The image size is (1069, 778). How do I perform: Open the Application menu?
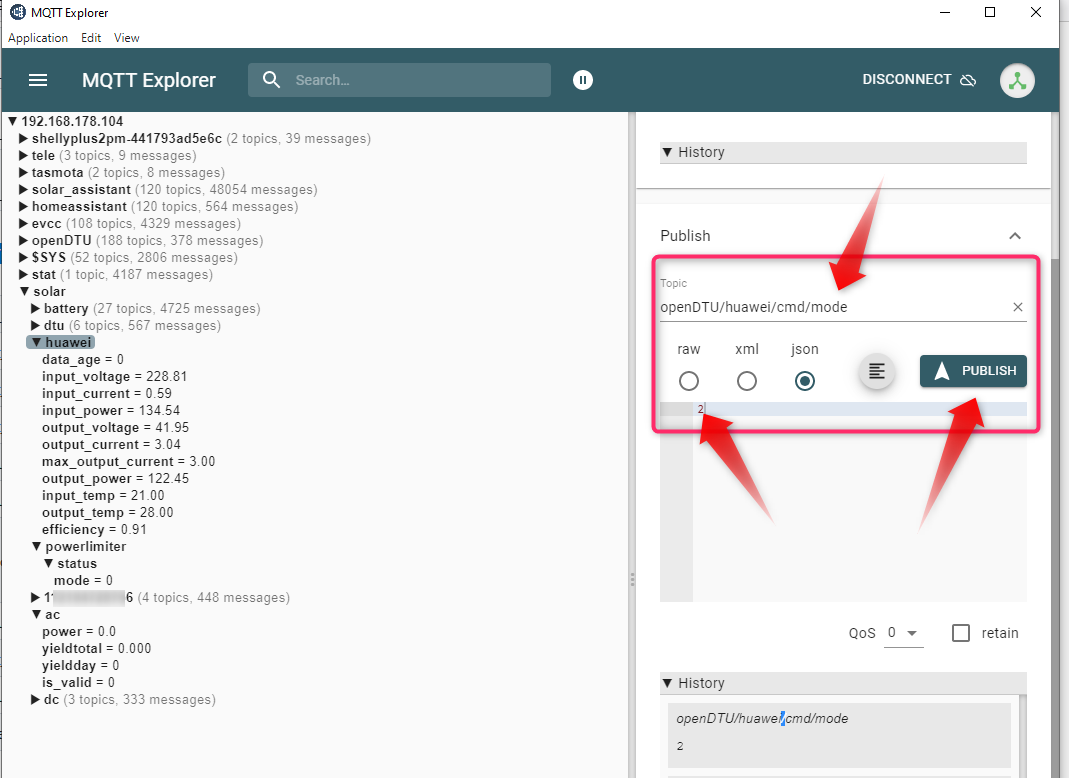point(38,38)
